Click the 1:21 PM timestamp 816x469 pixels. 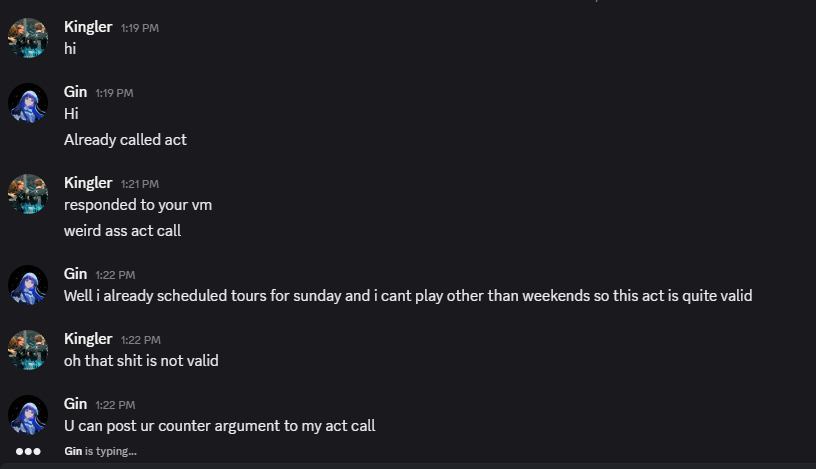pos(139,184)
